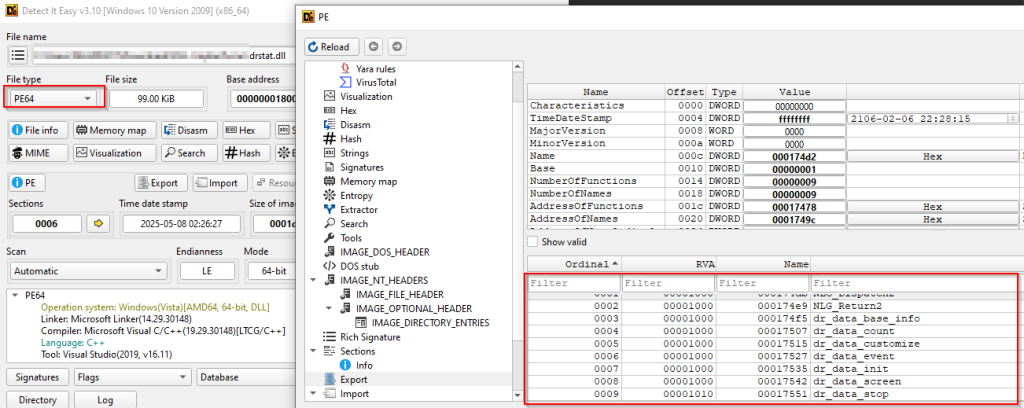Select DOS stub in the tree

tap(359, 266)
